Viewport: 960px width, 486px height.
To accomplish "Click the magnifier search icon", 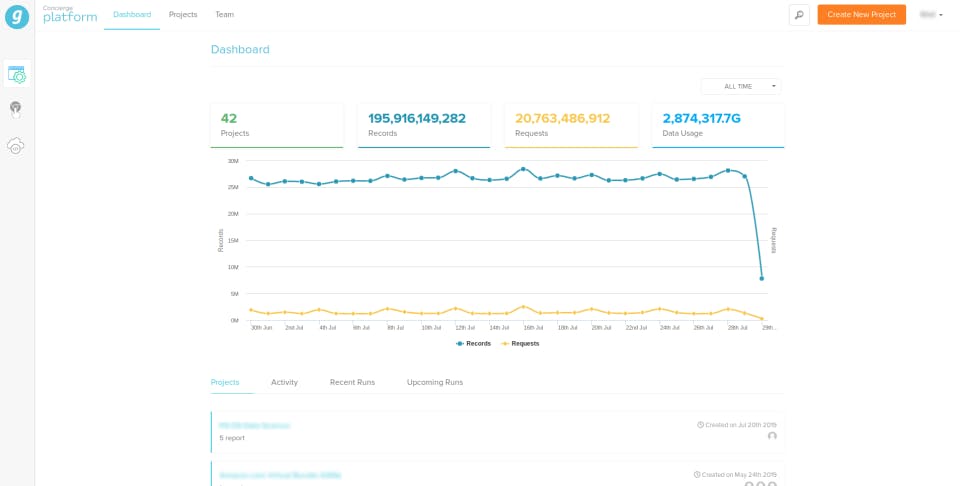I will [x=799, y=15].
